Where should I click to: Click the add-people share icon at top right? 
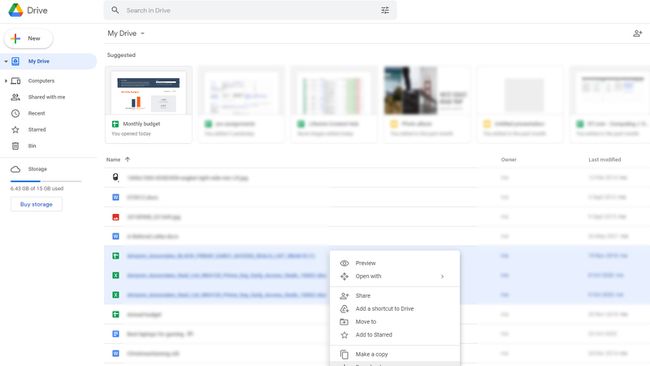point(638,33)
